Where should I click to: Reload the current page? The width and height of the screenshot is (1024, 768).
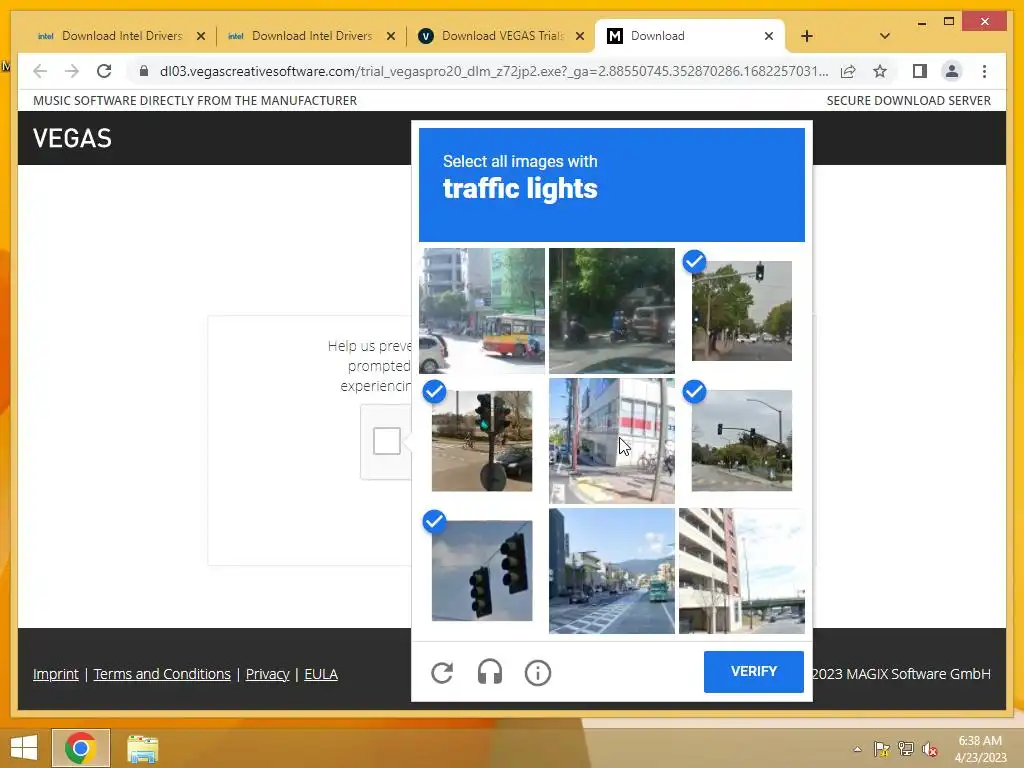coord(104,71)
